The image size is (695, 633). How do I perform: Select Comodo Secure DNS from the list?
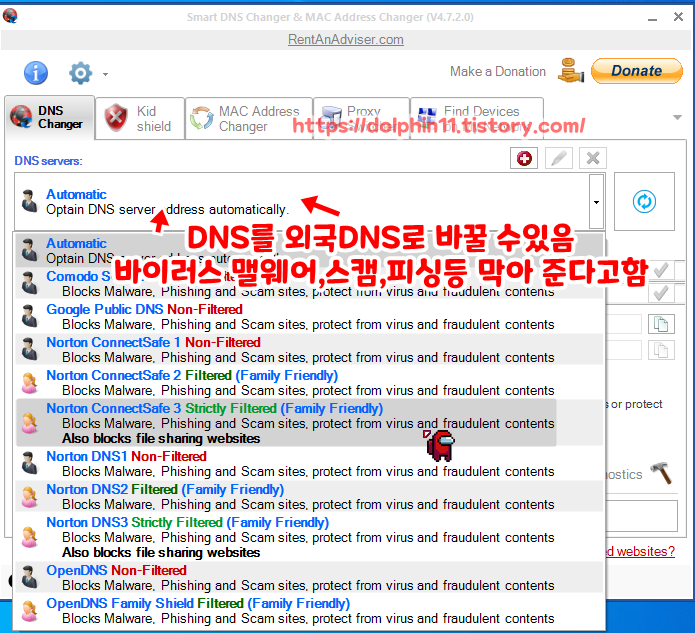[309, 284]
